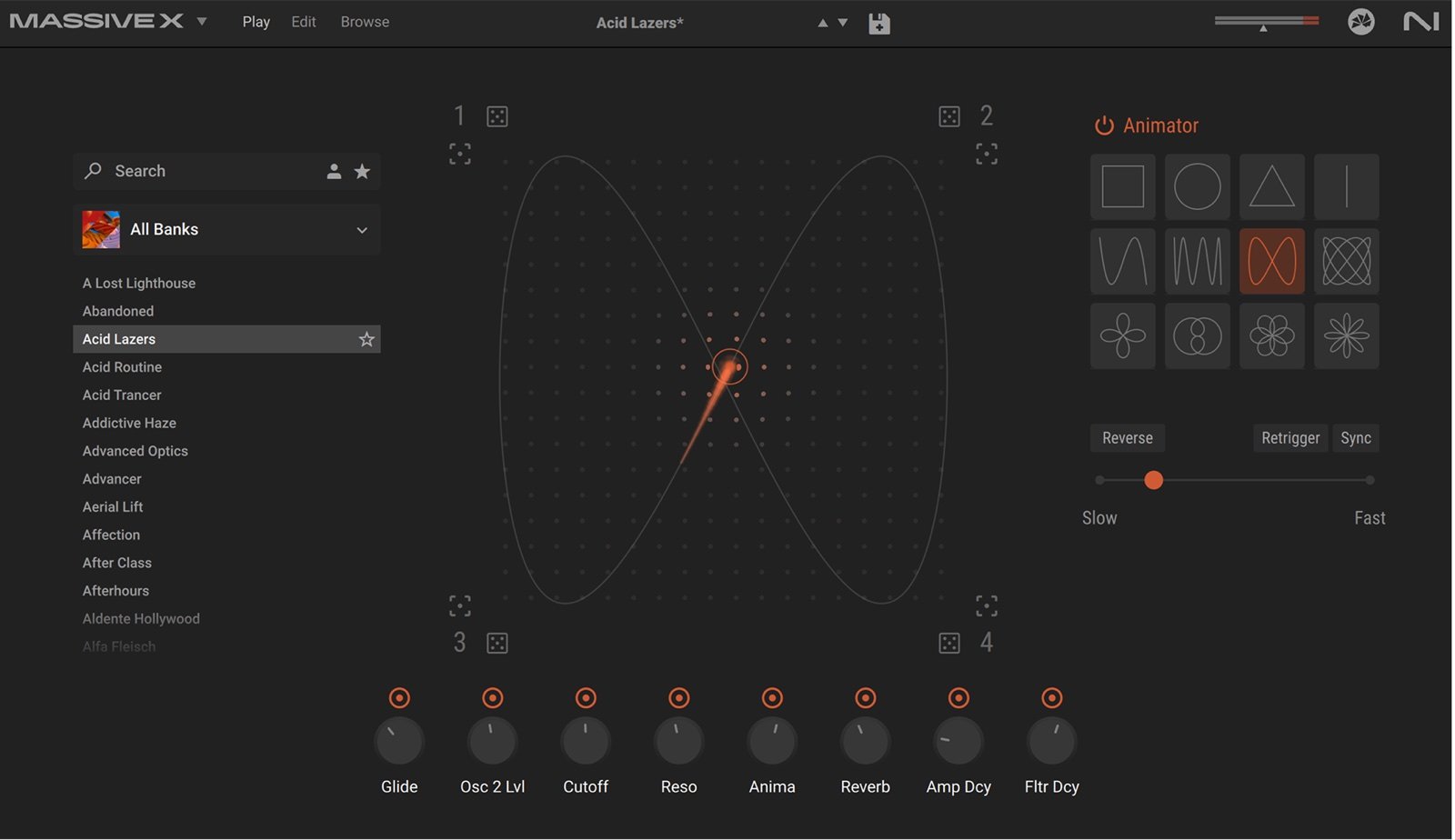Randomize corner 2 with dice icon
Image resolution: width=1455 pixels, height=840 pixels.
pos(948,116)
